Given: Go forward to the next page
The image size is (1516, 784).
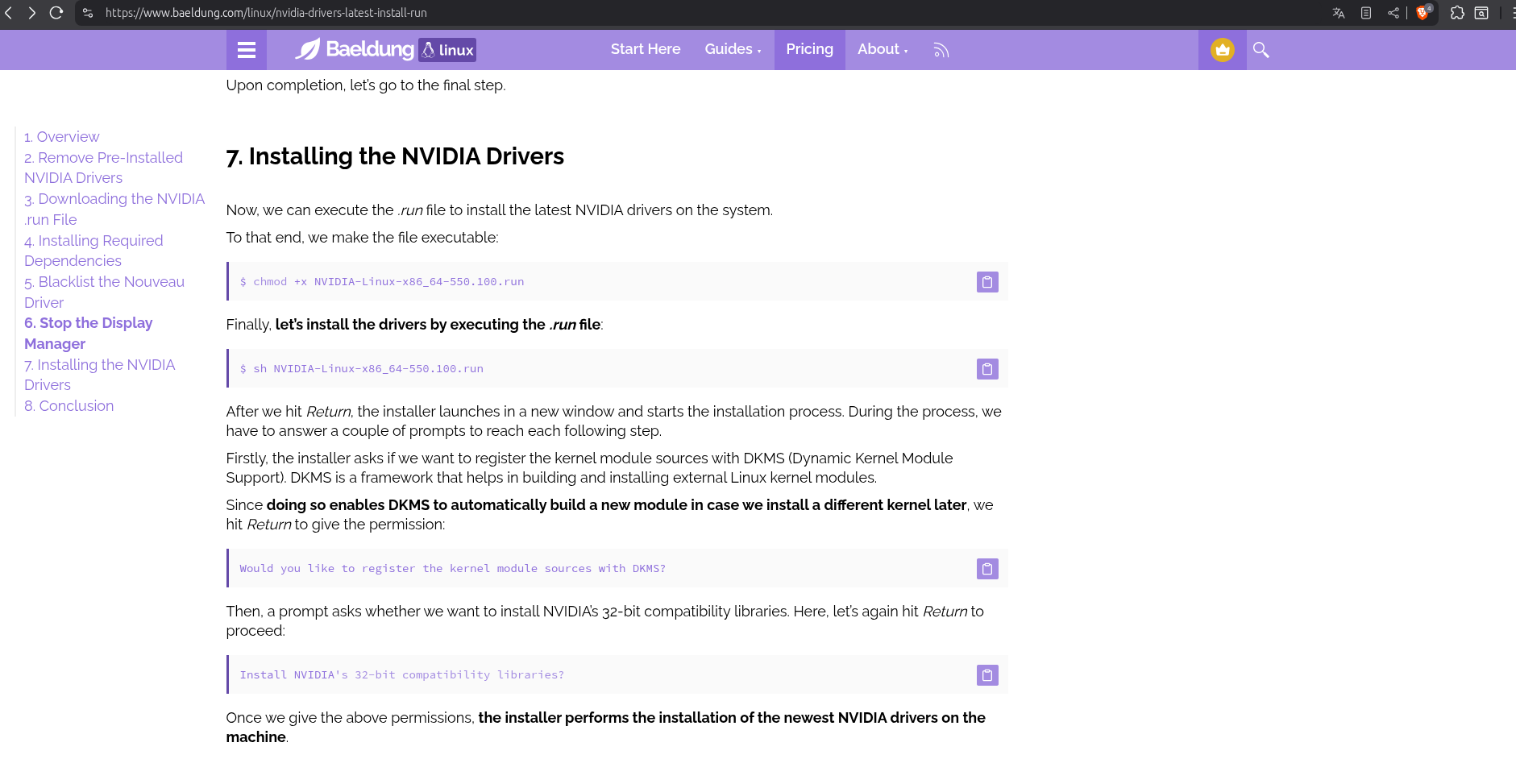Looking at the screenshot, I should [x=31, y=13].
